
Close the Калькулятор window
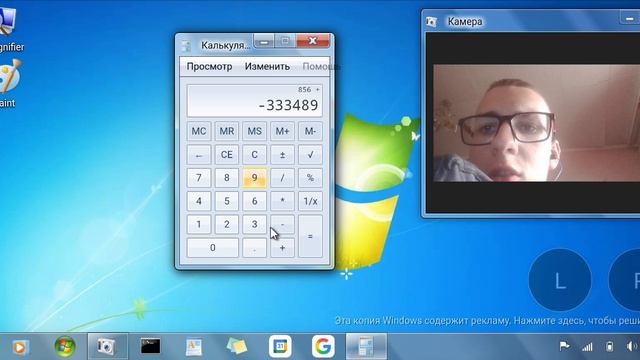click(x=313, y=41)
